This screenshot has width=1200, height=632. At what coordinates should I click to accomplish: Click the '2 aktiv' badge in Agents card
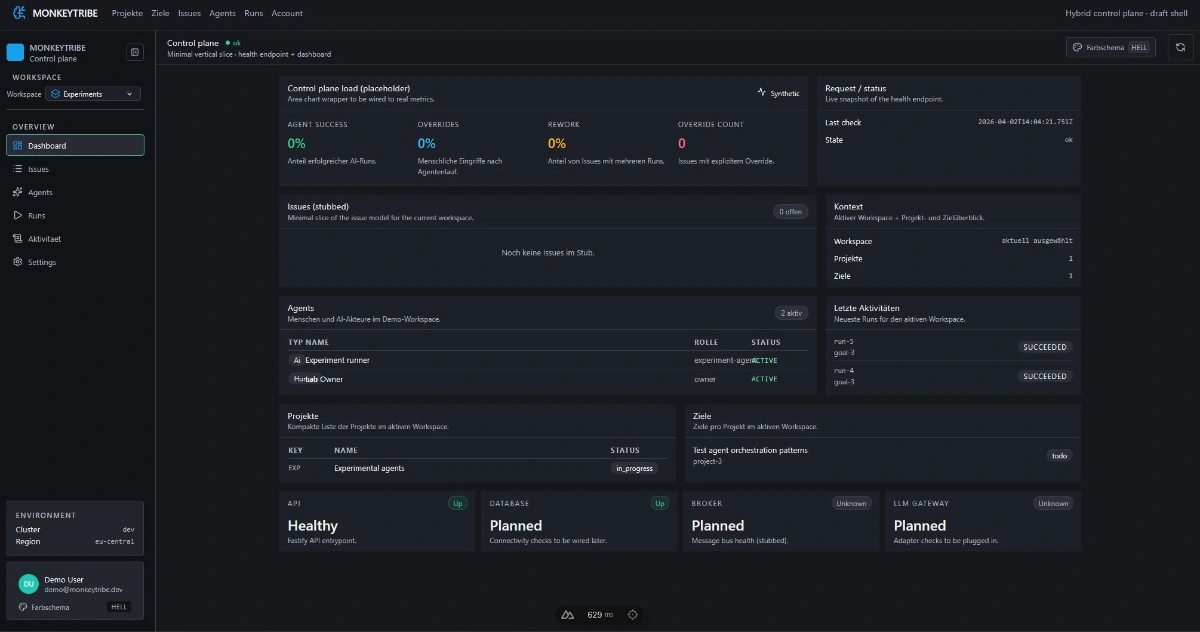pos(791,313)
